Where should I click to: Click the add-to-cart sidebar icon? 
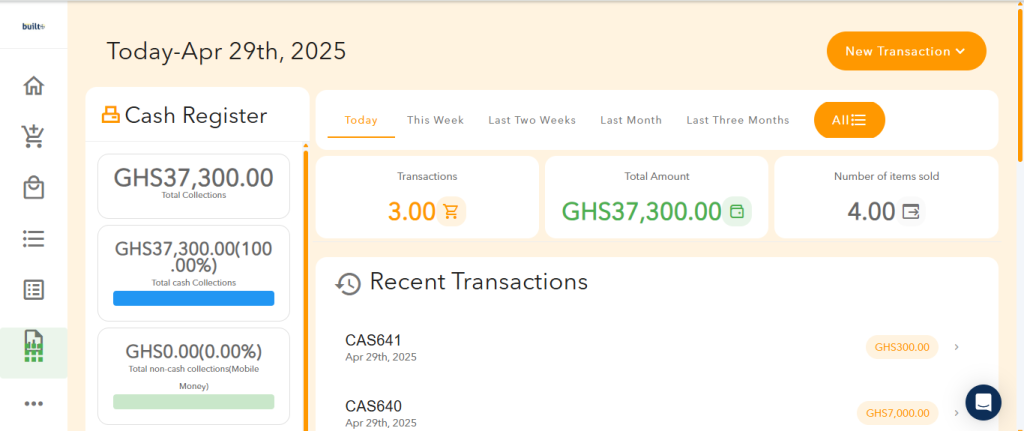click(33, 136)
